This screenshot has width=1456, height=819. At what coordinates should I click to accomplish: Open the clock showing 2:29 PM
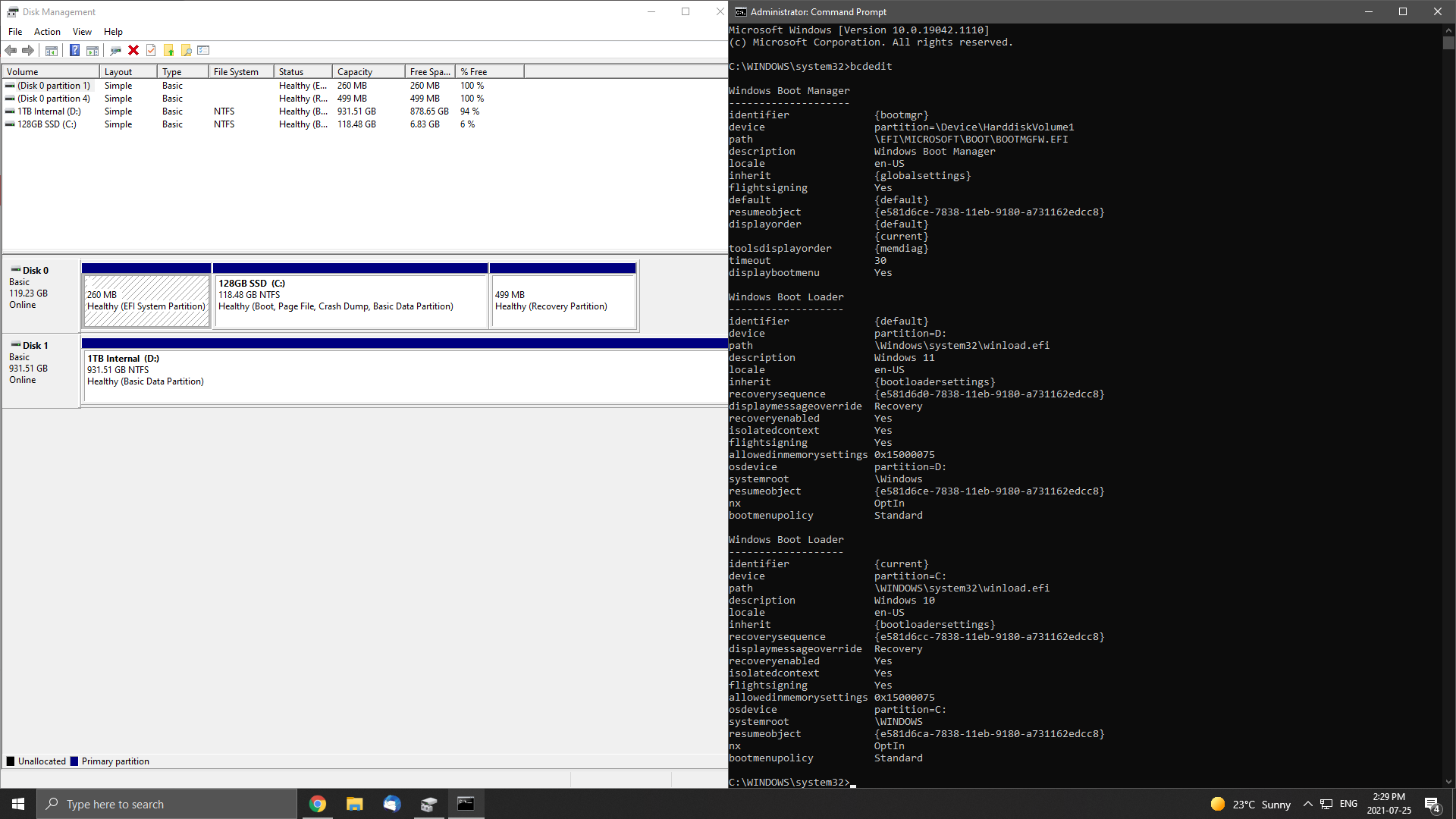tap(1389, 804)
